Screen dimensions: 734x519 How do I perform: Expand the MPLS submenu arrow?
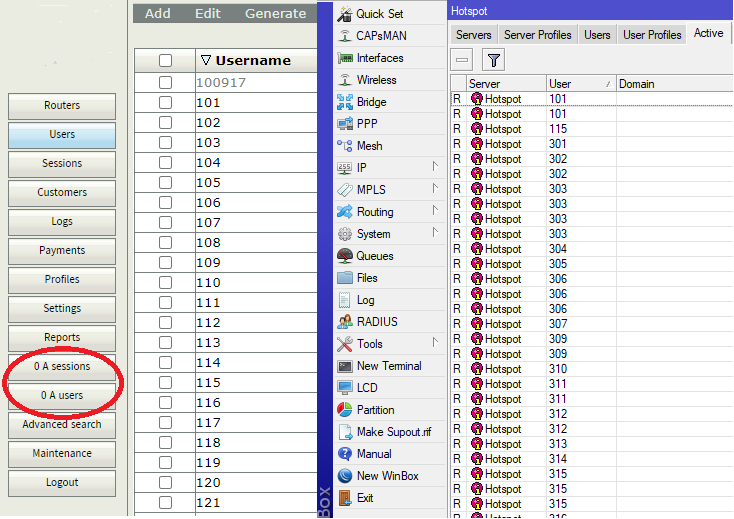click(435, 189)
